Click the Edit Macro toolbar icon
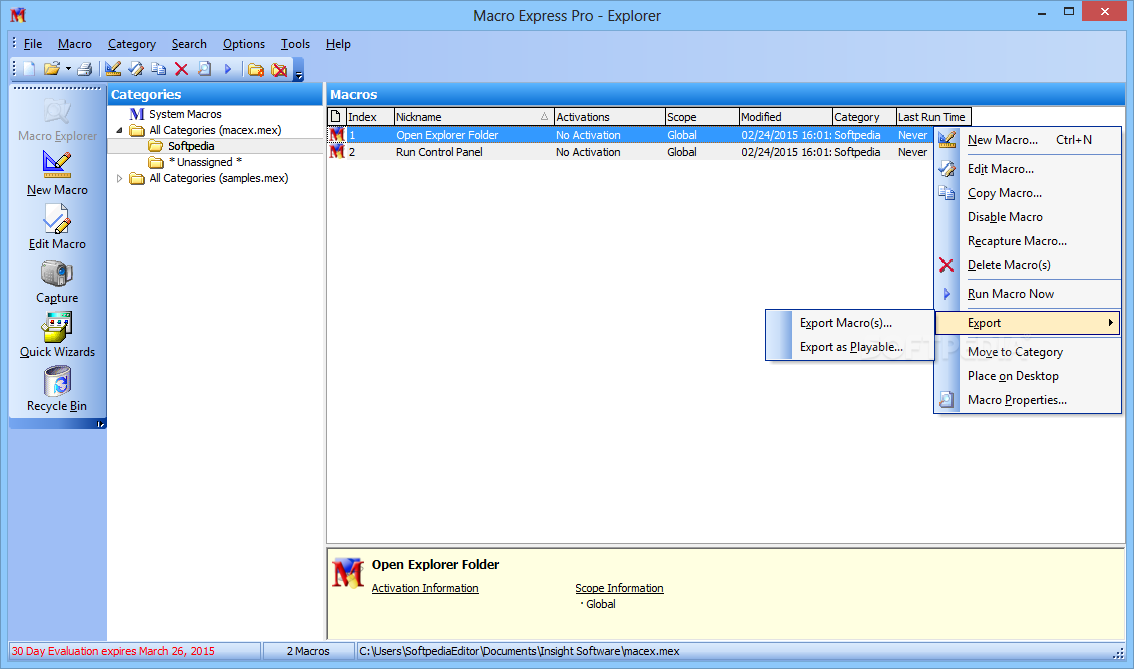Viewport: 1134px width, 669px height. click(x=136, y=69)
